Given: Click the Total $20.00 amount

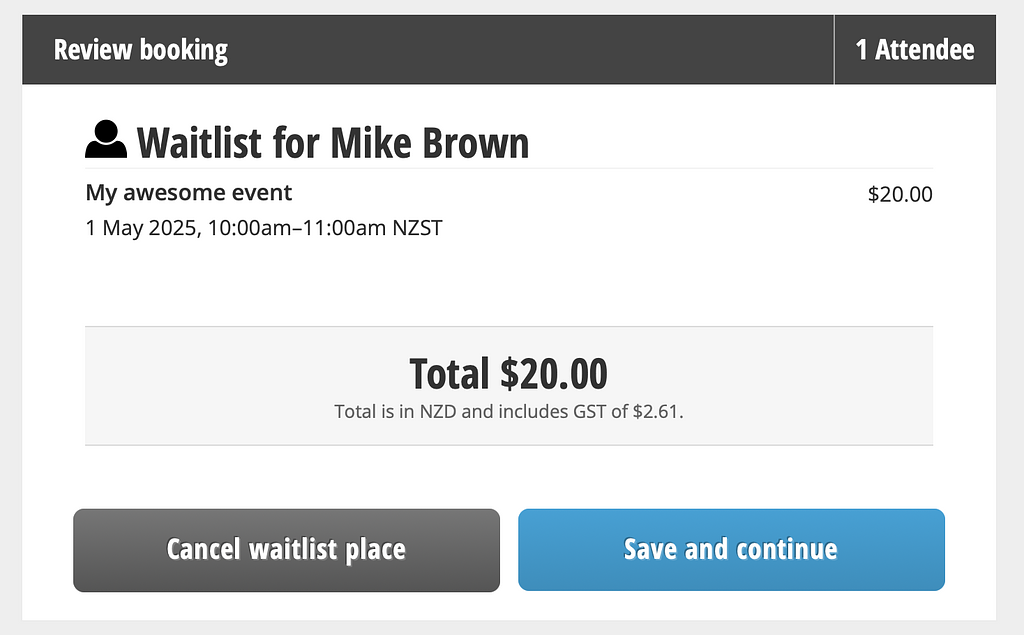Looking at the screenshot, I should (508, 373).
